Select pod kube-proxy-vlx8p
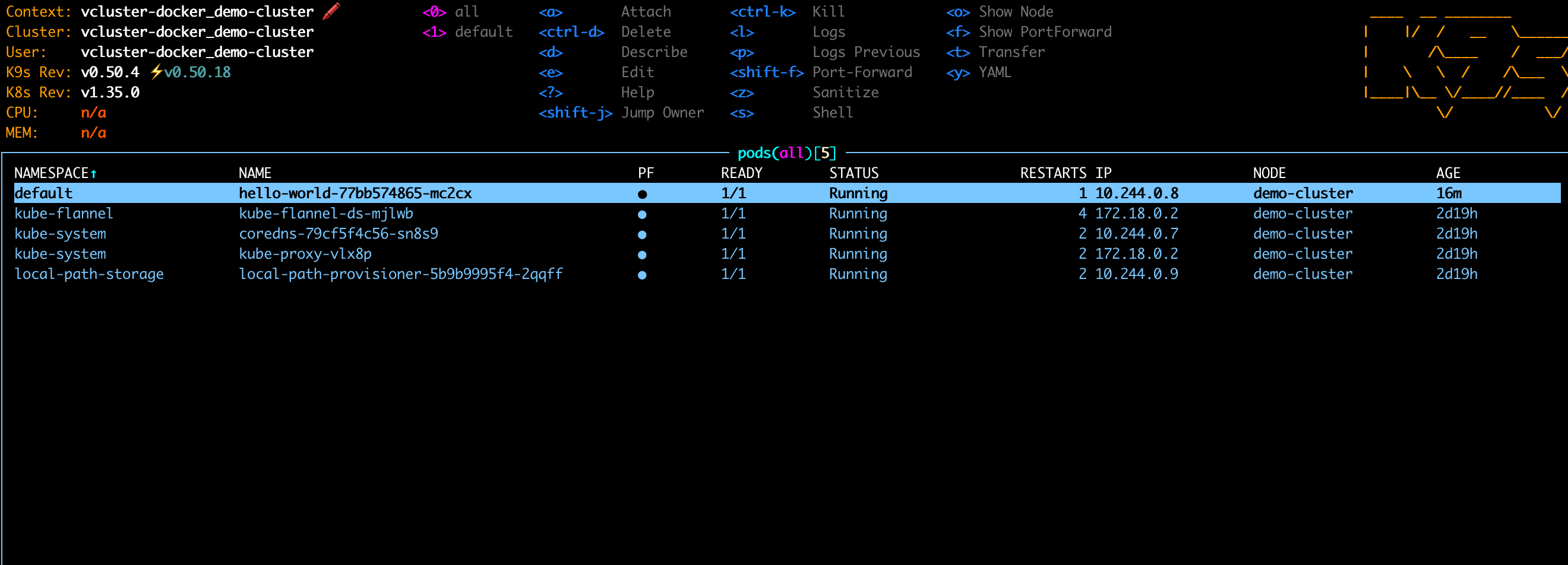 pos(305,253)
